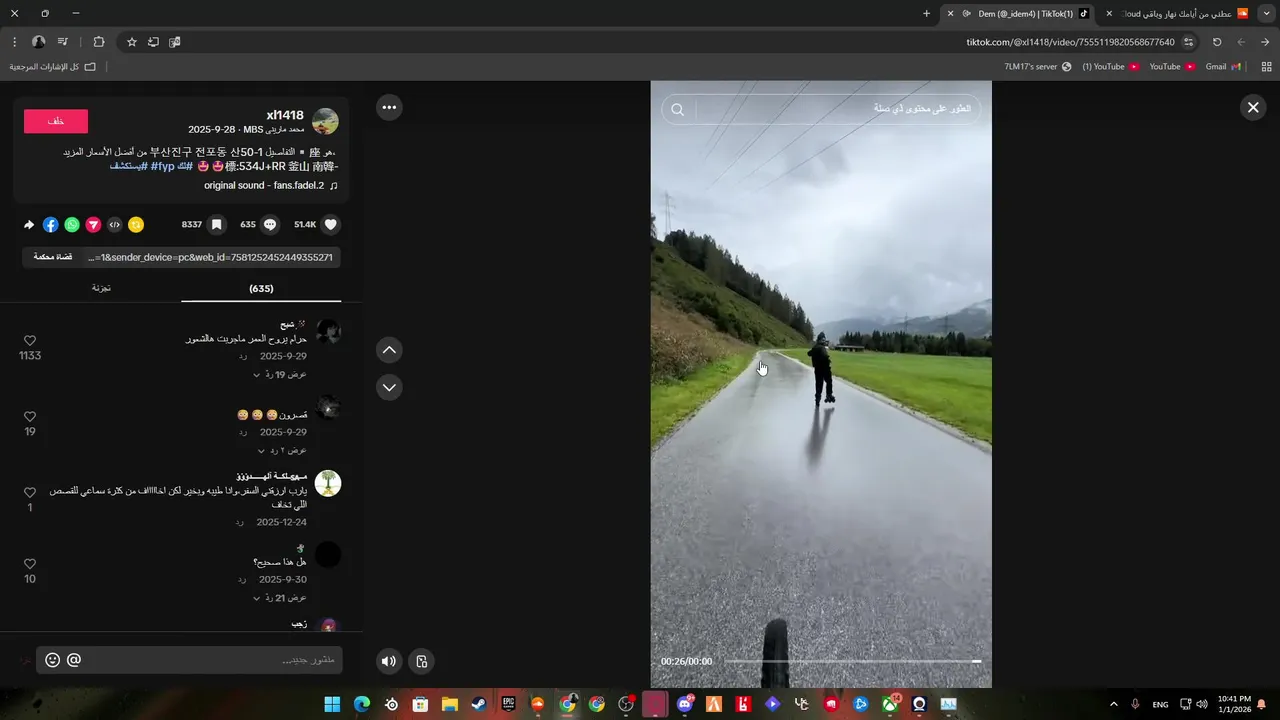
Task: Open a new browser tab
Action: coord(926,13)
